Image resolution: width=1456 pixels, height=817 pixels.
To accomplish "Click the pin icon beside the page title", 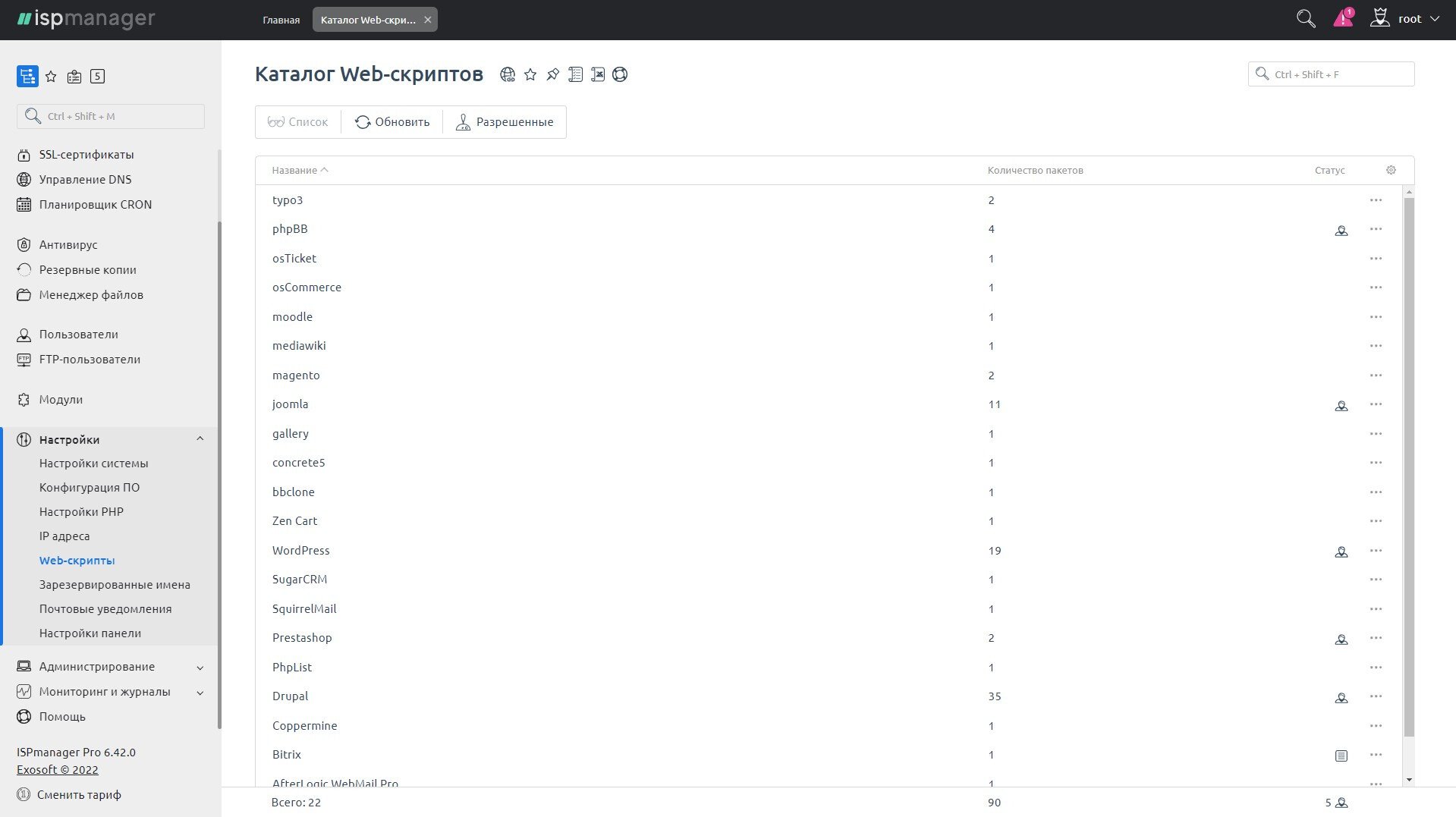I will pyautogui.click(x=553, y=74).
